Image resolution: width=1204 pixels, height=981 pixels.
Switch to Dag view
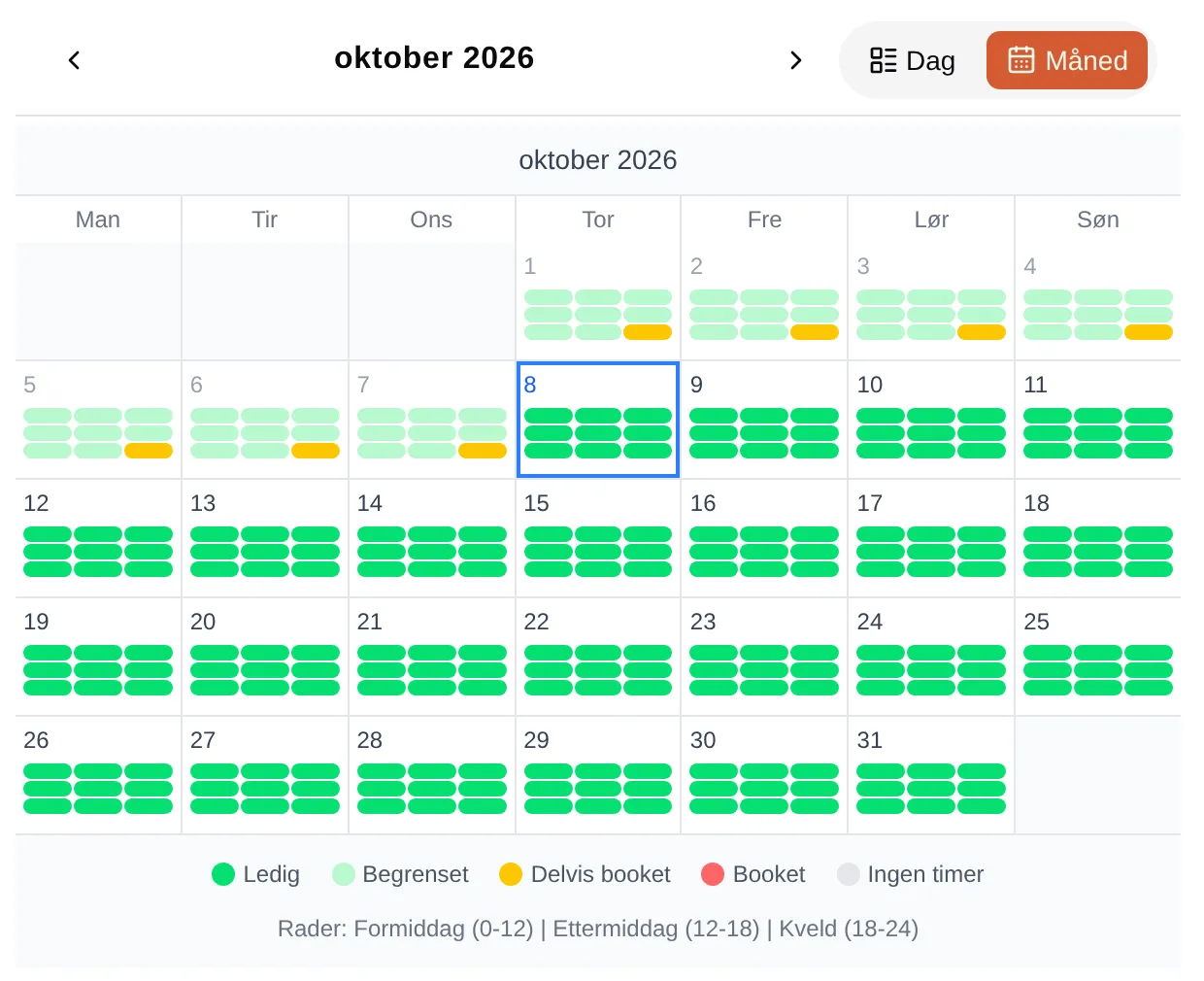pos(913,60)
